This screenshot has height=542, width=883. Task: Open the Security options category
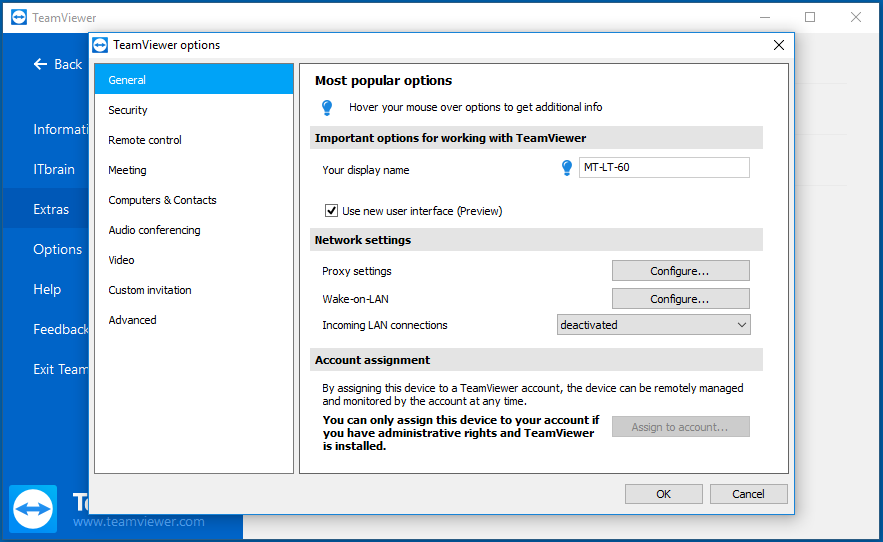click(x=194, y=110)
